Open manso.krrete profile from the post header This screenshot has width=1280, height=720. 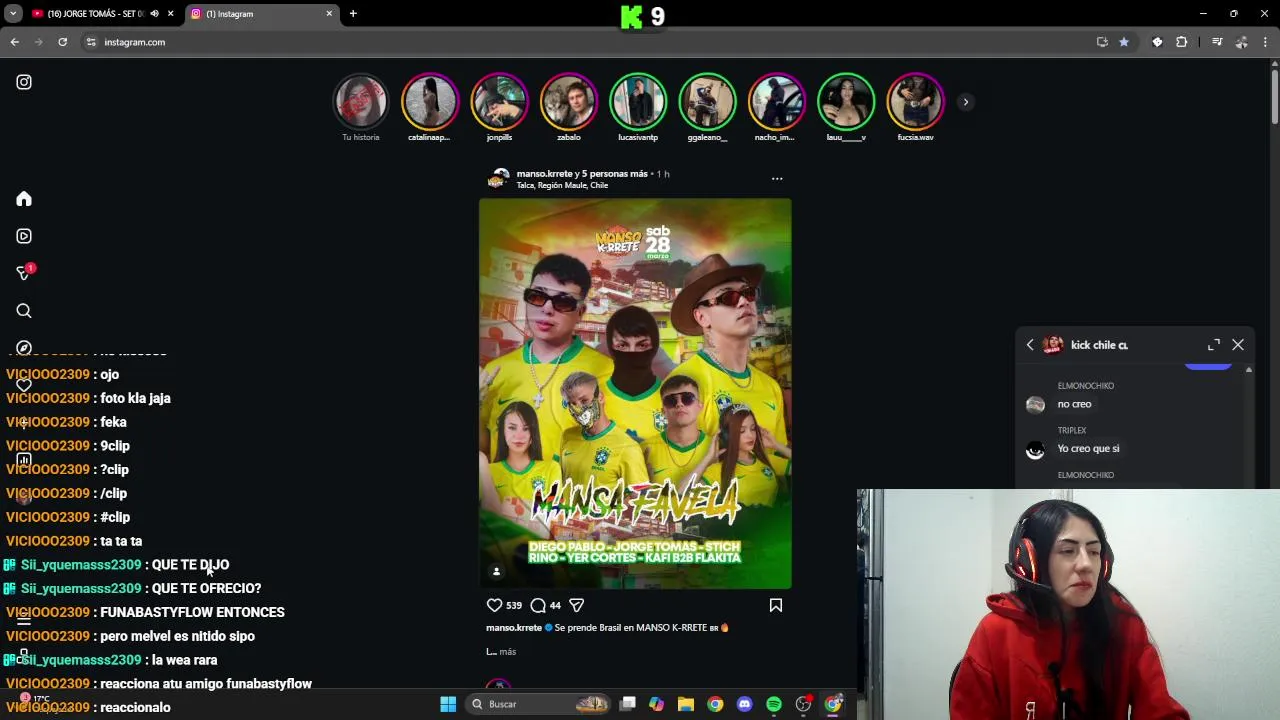tap(546, 174)
